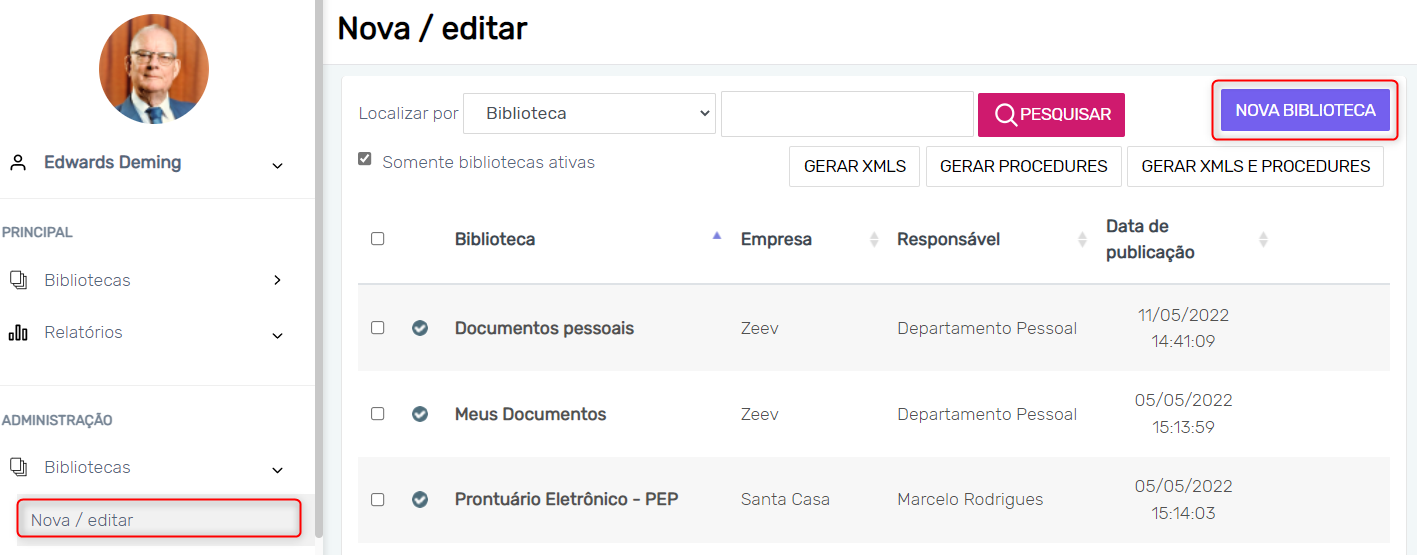Toggle Somente bibliotecas ativas checkbox
The height and width of the screenshot is (555, 1417).
click(x=365, y=159)
